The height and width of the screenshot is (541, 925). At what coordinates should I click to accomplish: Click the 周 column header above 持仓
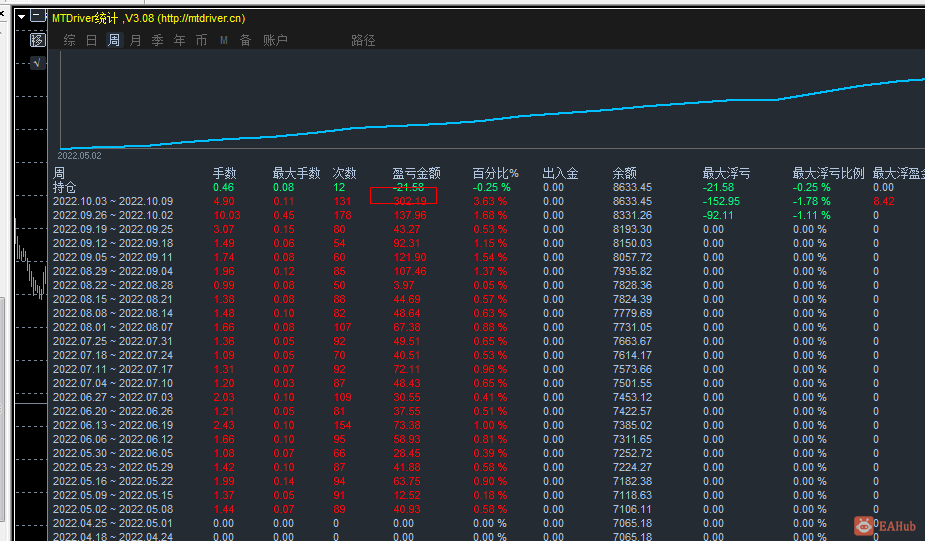pos(59,173)
